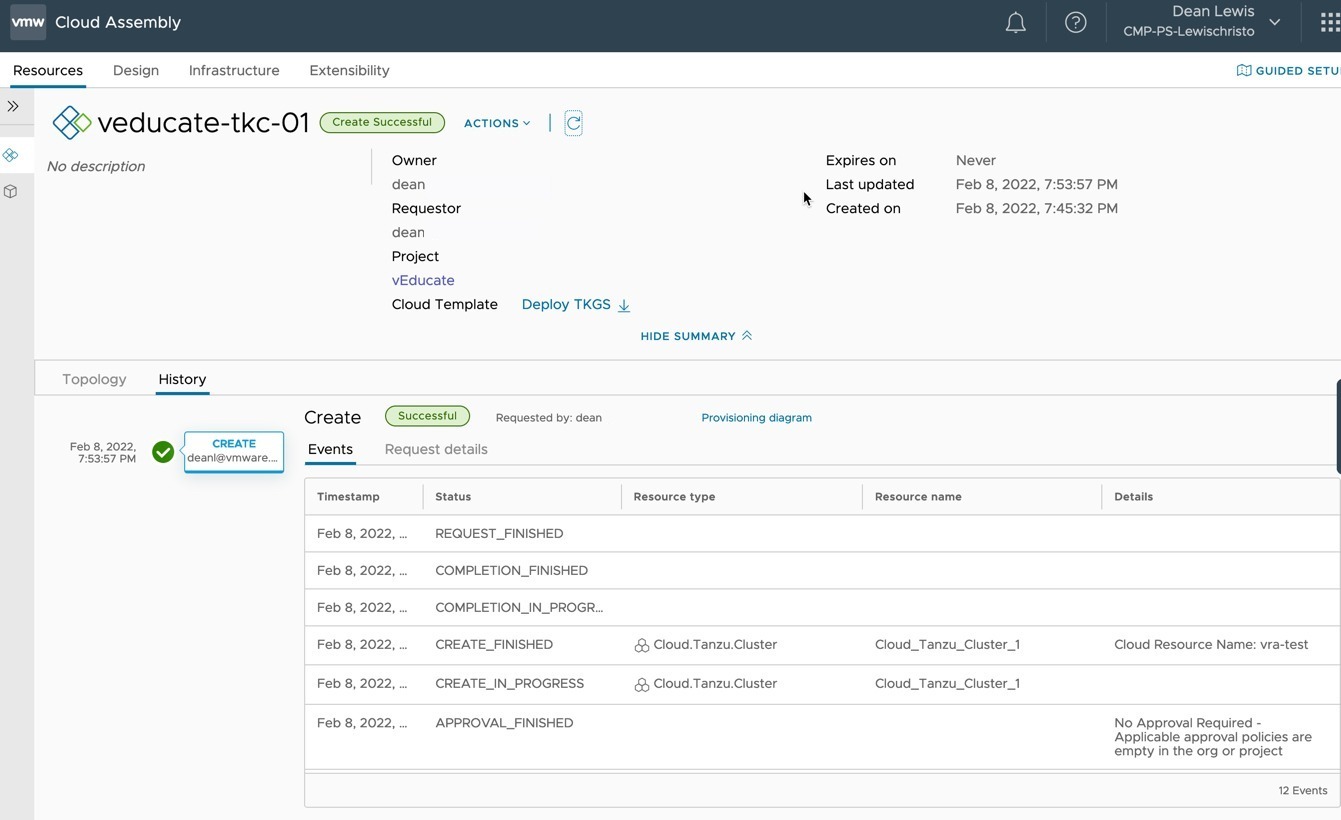Viewport: 1341px width, 820px height.
Task: Click the download arrow beside Deploy TKGS
Action: point(624,305)
